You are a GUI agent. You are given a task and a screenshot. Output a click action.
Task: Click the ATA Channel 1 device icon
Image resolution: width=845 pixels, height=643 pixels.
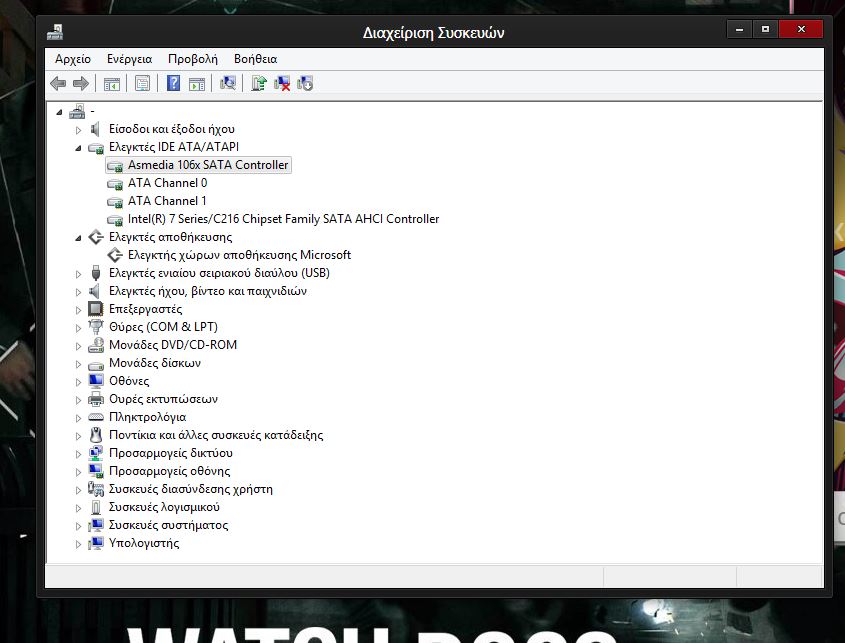[x=115, y=202]
